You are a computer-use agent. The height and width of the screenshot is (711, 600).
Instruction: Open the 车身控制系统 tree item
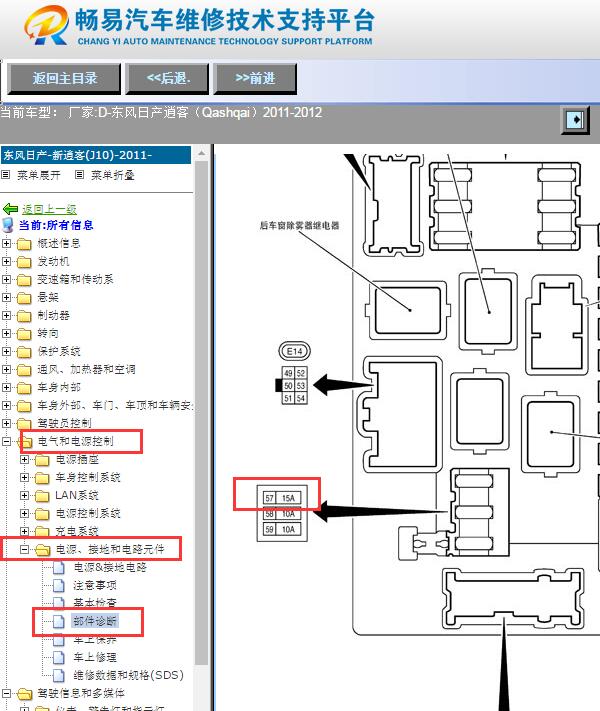coord(88,477)
